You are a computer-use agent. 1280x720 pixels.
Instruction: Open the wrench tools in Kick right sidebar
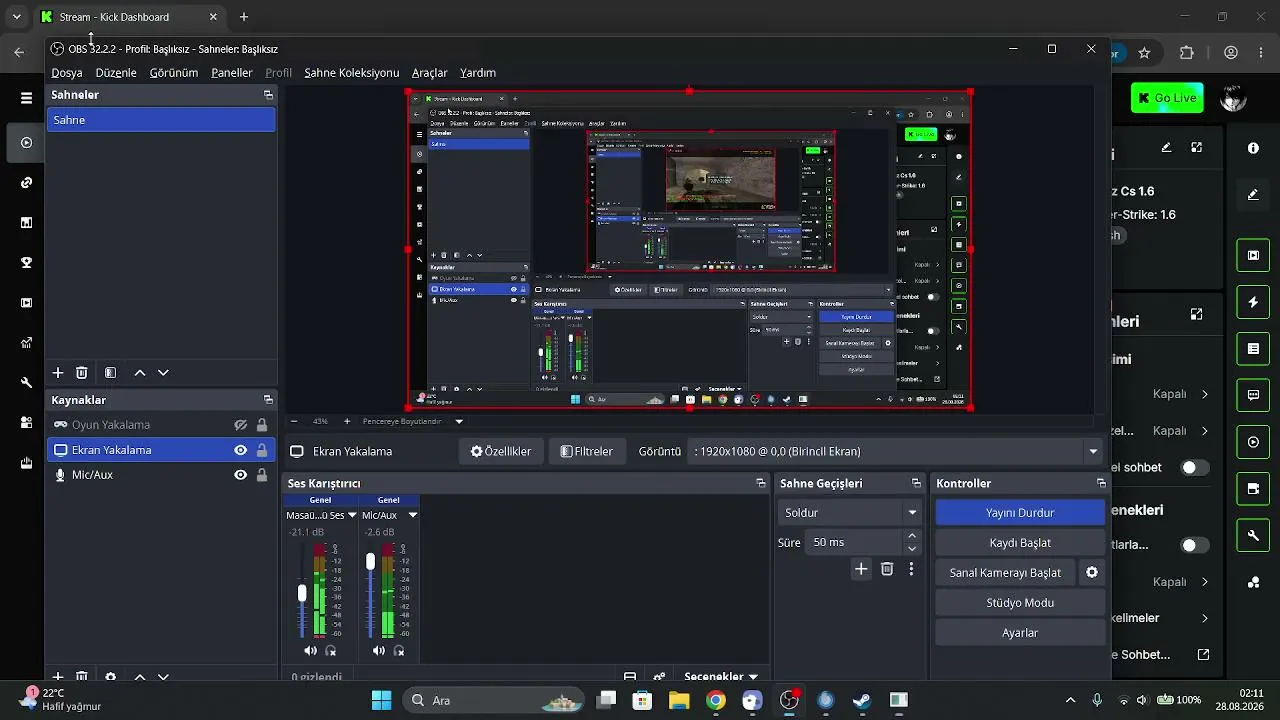point(1253,535)
